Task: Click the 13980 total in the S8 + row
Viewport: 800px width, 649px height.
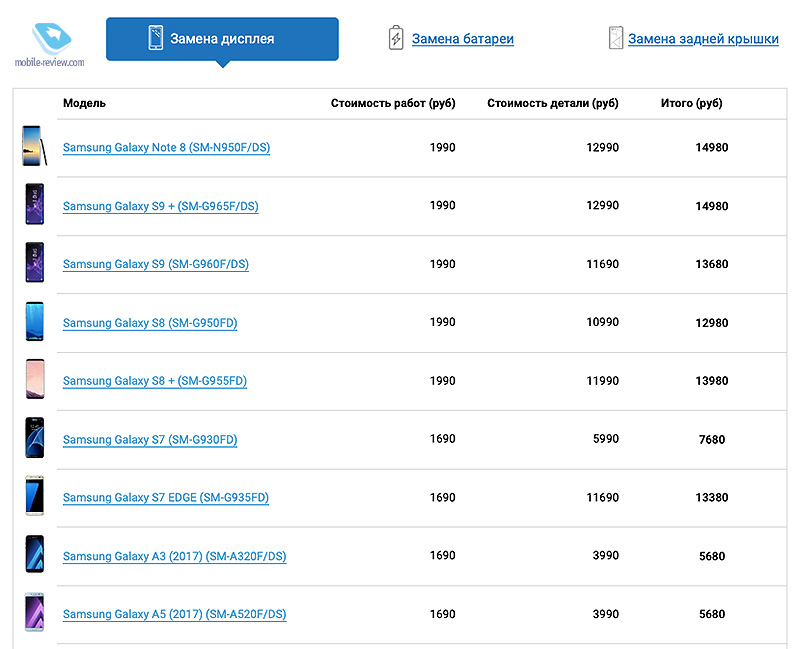Action: click(x=712, y=381)
